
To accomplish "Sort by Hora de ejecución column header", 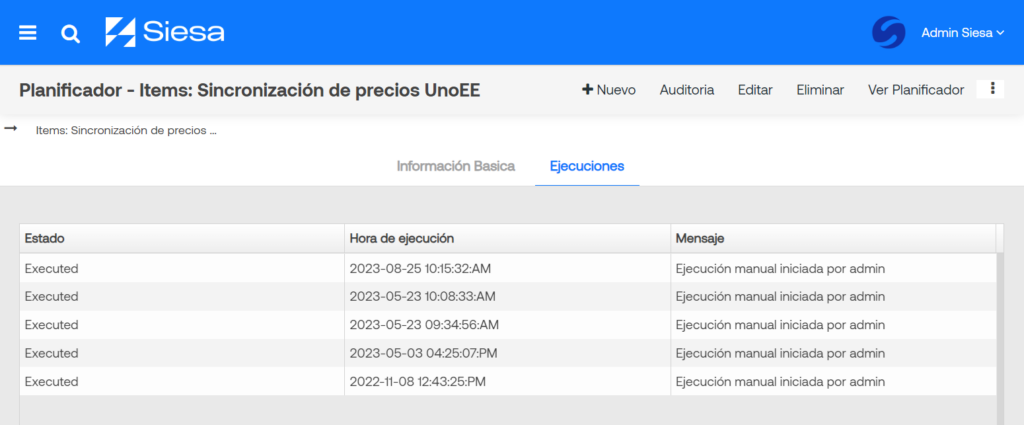I will click(507, 239).
